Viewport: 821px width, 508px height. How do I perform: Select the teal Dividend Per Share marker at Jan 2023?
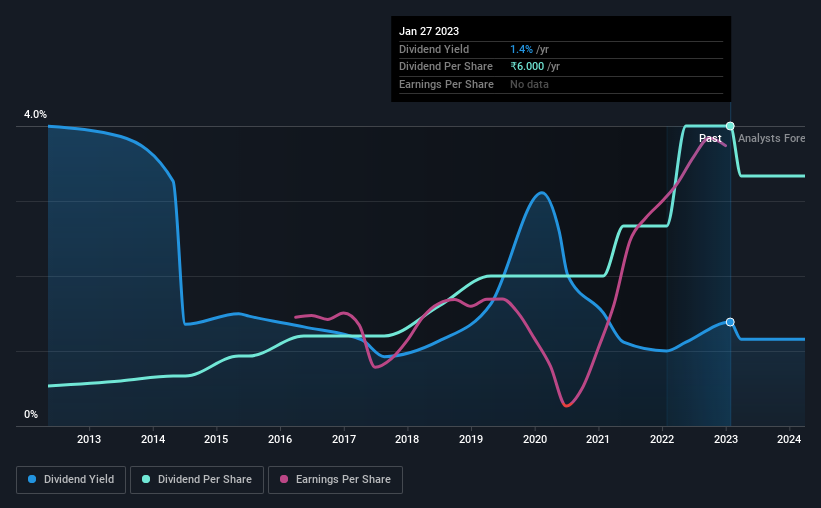[730, 126]
